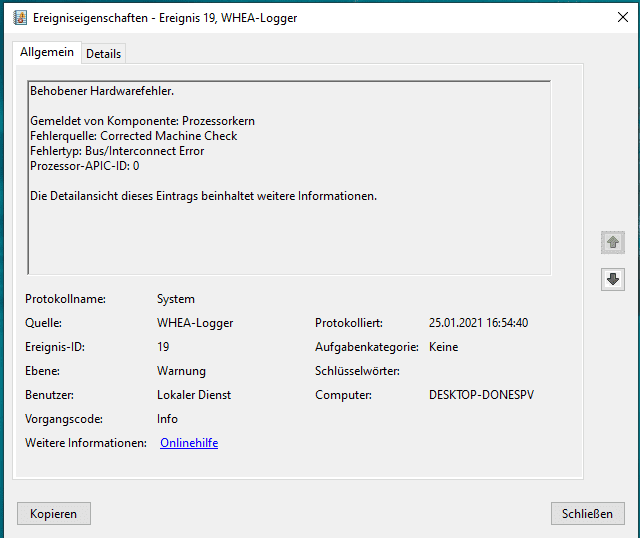
Task: Click the 'Schlüsselwörter:' label
Action: pos(357,371)
